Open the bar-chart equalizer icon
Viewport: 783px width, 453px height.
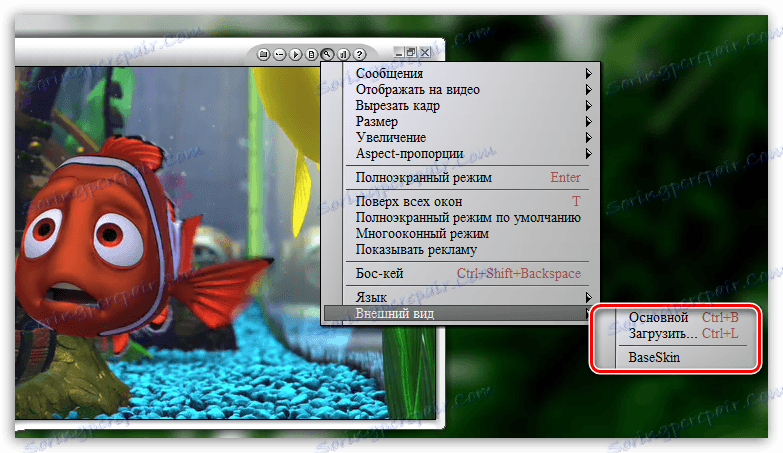(344, 54)
